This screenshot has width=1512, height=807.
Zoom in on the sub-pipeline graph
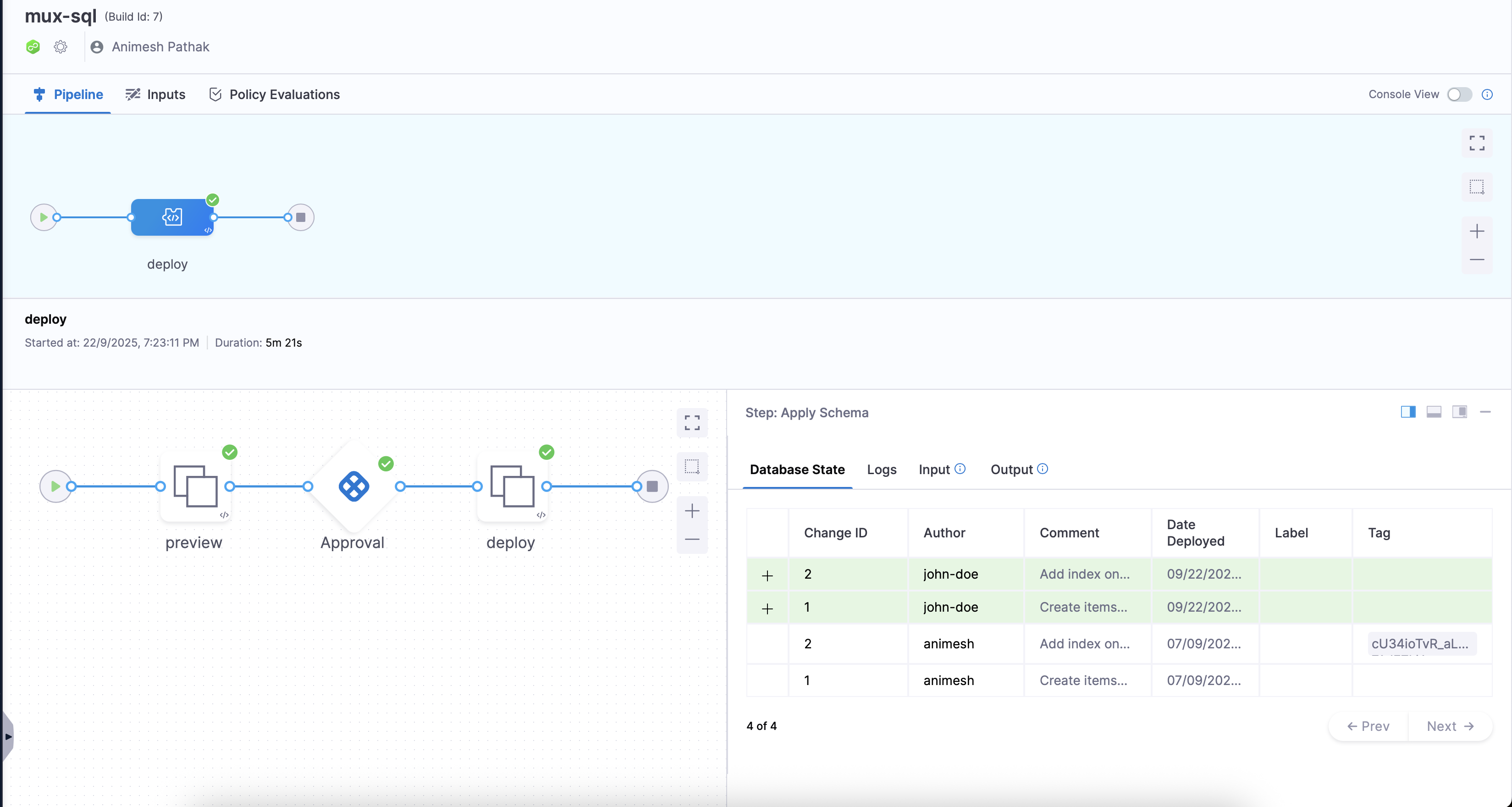(x=693, y=511)
